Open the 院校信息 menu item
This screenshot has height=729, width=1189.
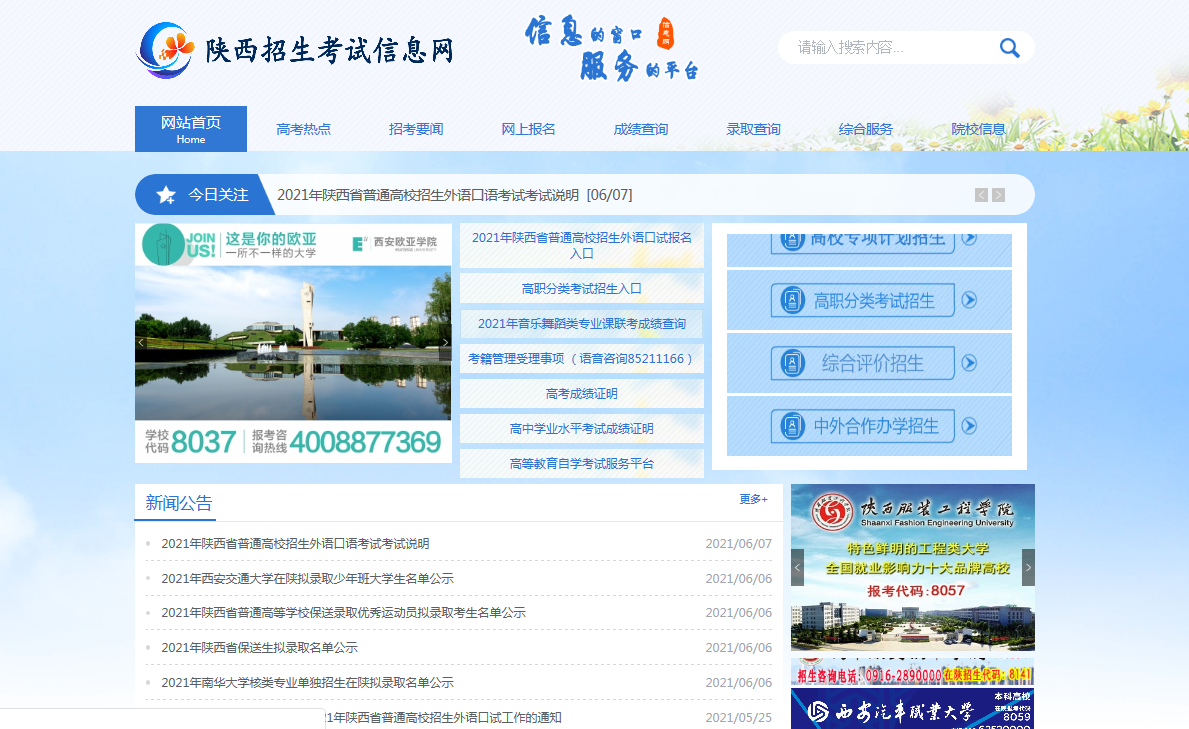point(978,129)
